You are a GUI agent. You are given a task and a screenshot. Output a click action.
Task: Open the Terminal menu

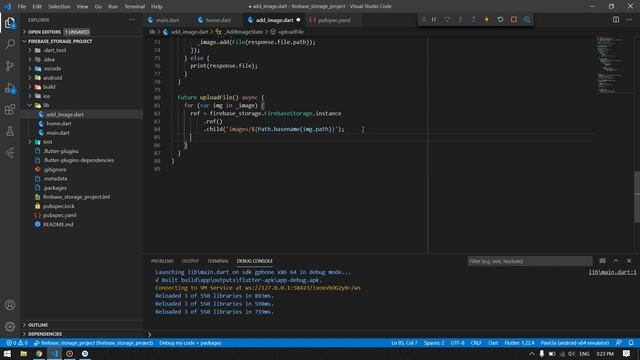pyautogui.click(x=134, y=7)
